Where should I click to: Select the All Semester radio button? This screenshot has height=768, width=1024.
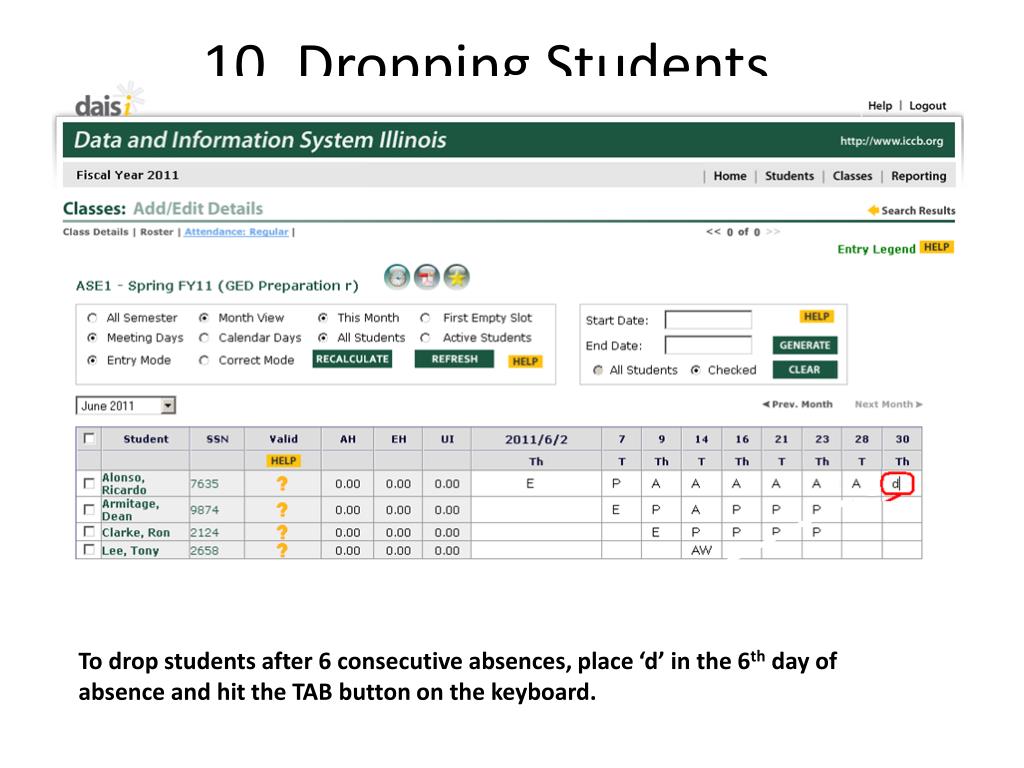click(x=92, y=318)
